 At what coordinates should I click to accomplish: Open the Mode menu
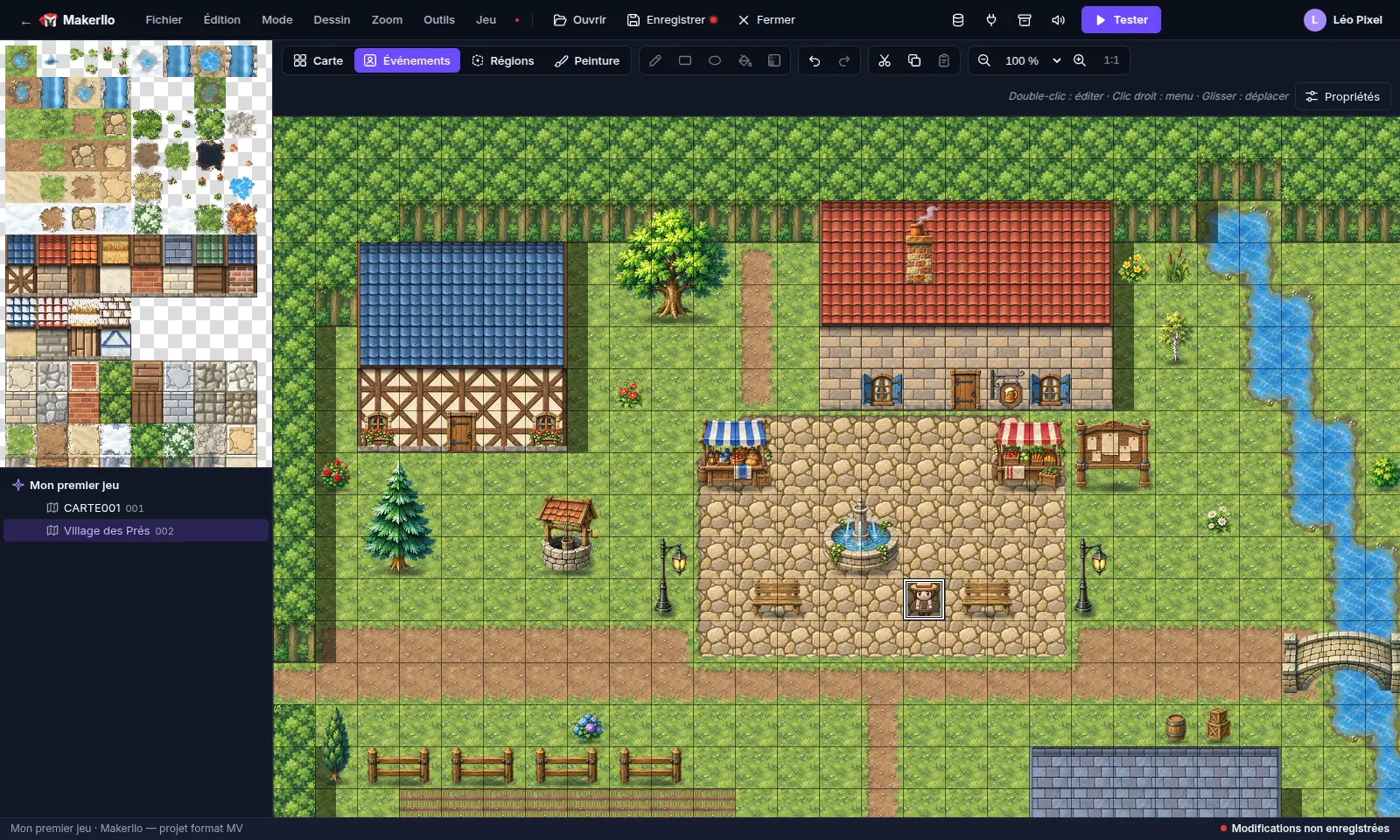point(277,19)
